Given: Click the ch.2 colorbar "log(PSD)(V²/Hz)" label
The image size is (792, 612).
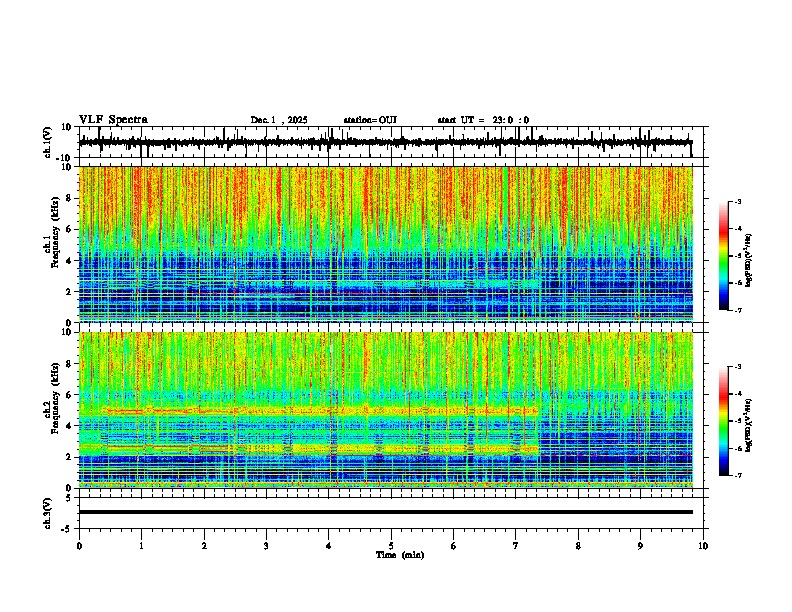Looking at the screenshot, I should click(749, 425).
